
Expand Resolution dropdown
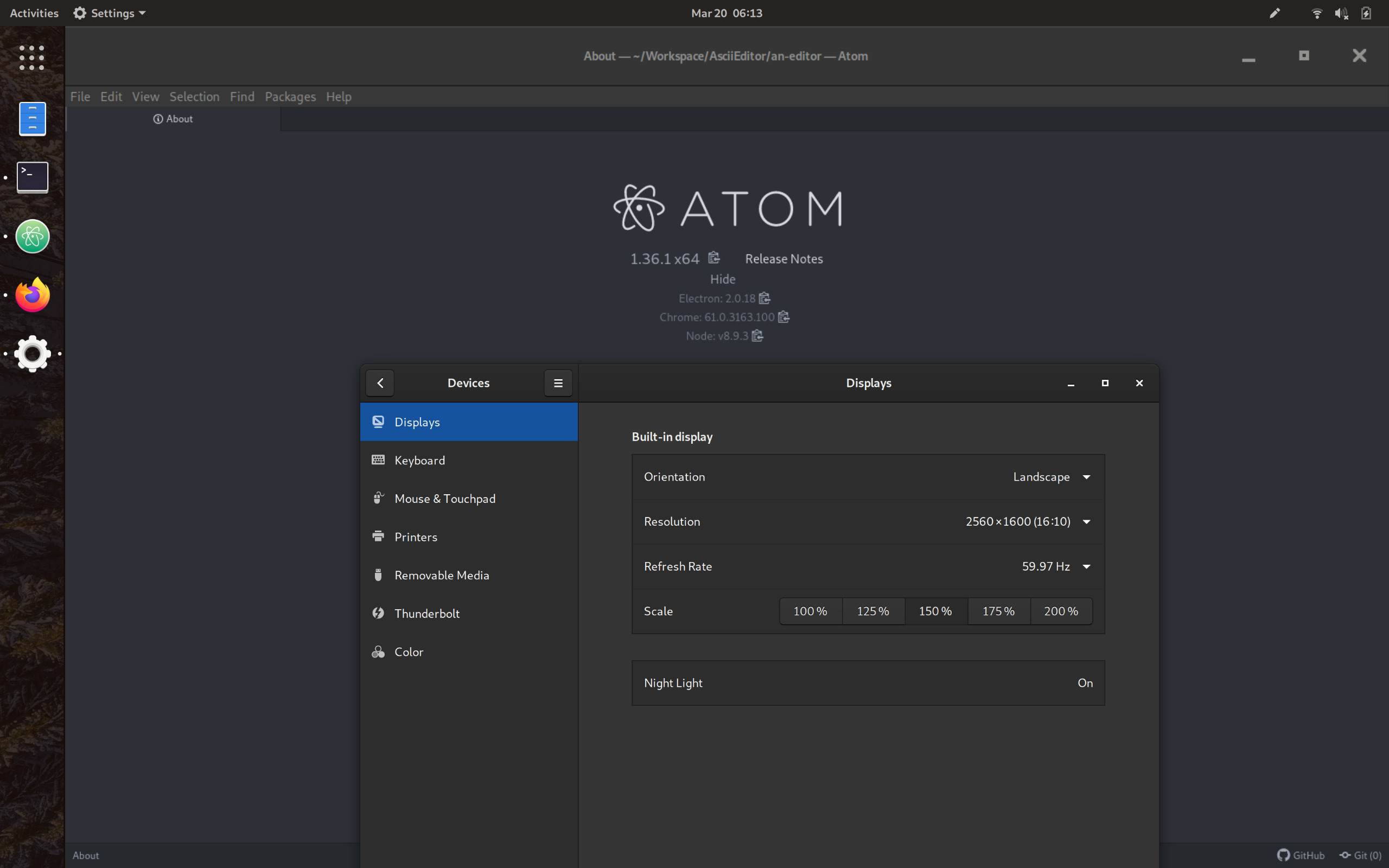(1028, 521)
